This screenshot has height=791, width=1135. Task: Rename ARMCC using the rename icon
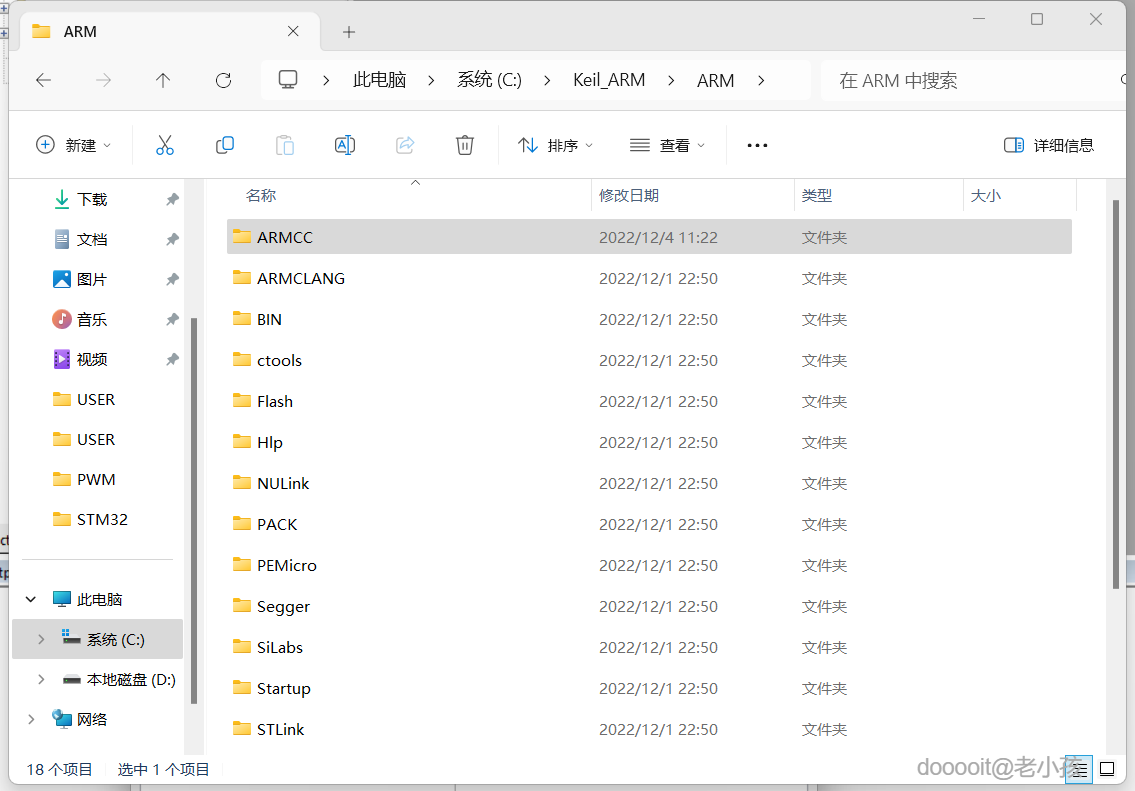(344, 145)
